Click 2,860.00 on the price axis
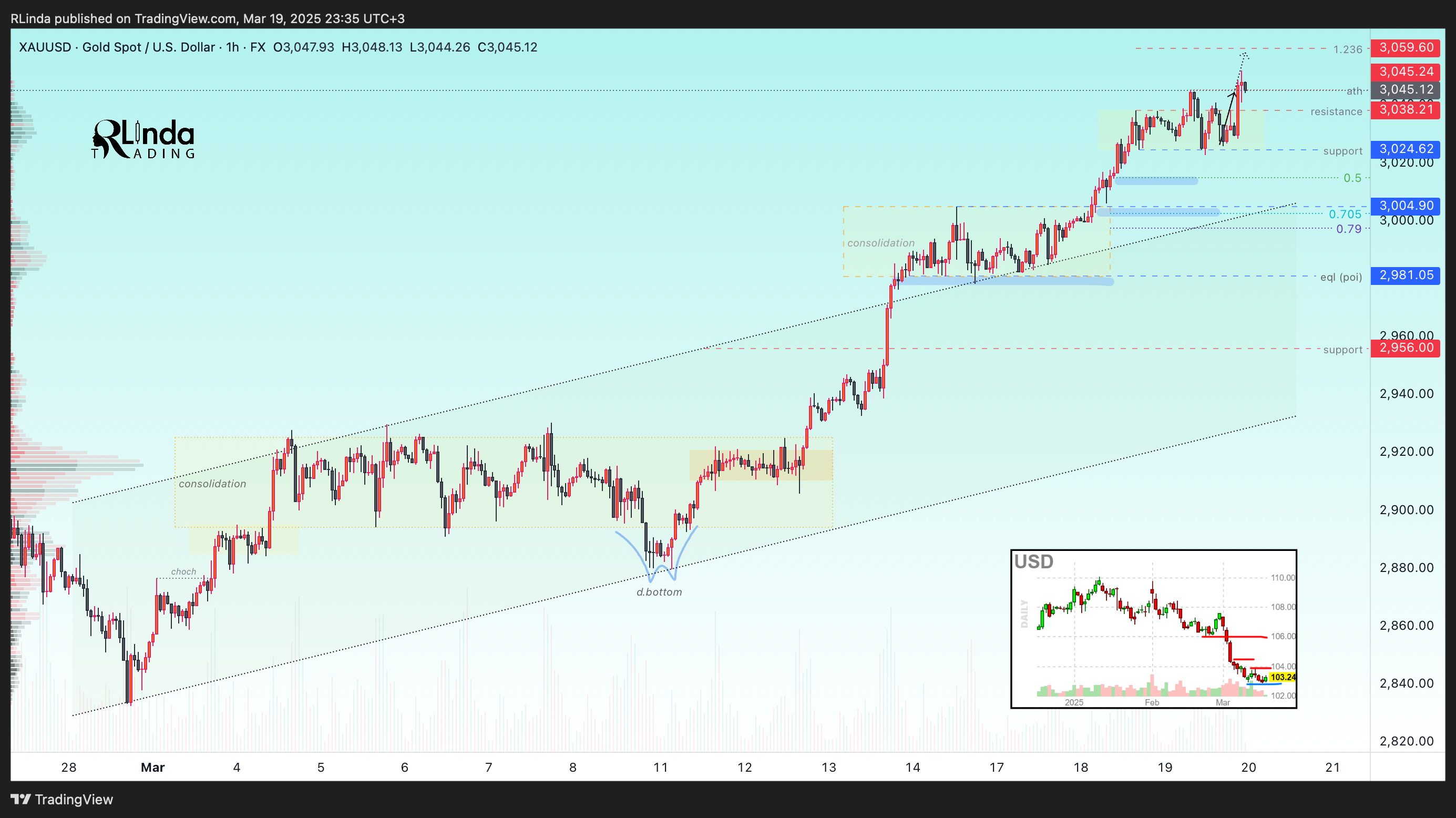 (x=1406, y=625)
